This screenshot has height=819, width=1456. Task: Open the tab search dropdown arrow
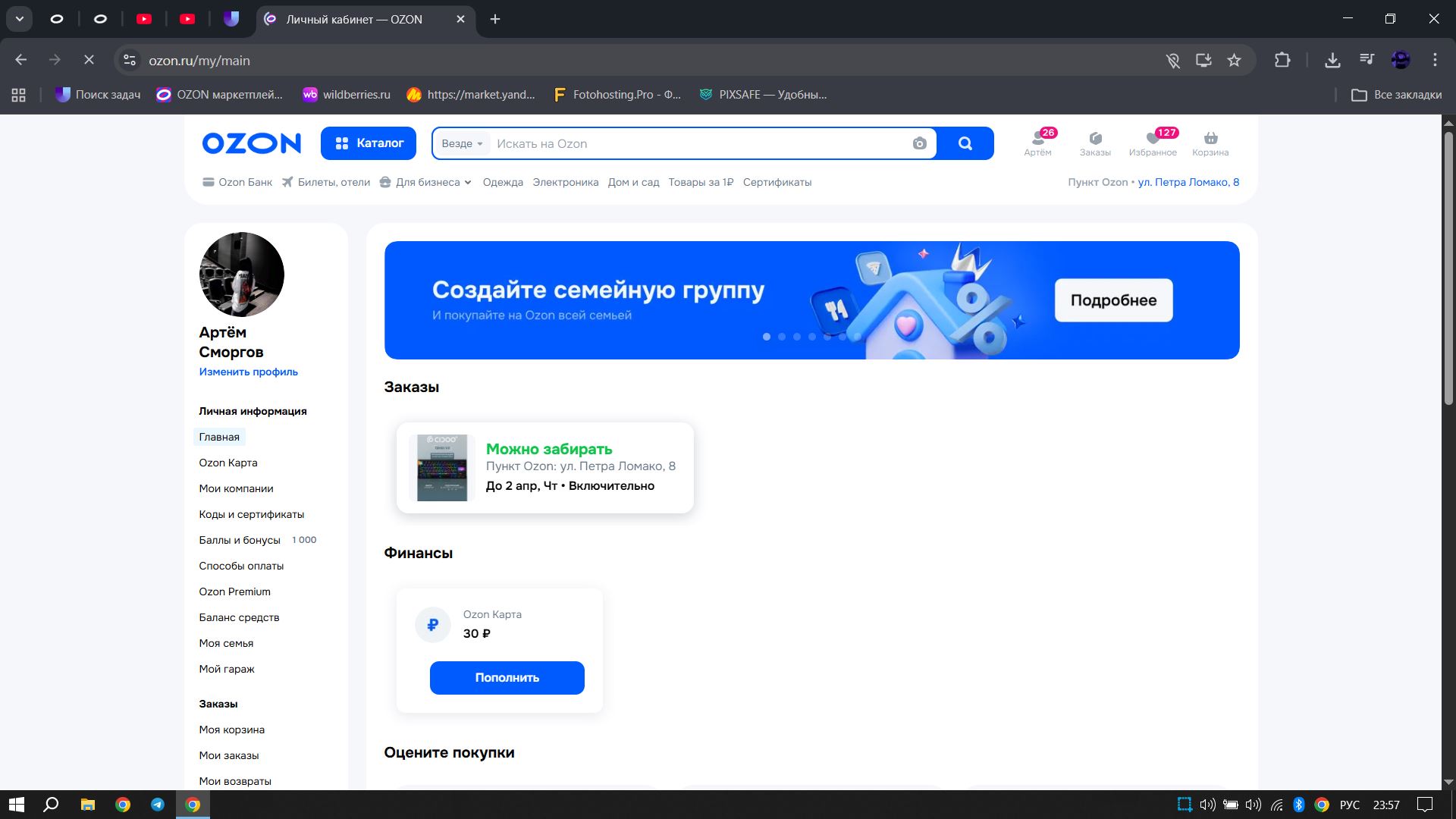20,19
